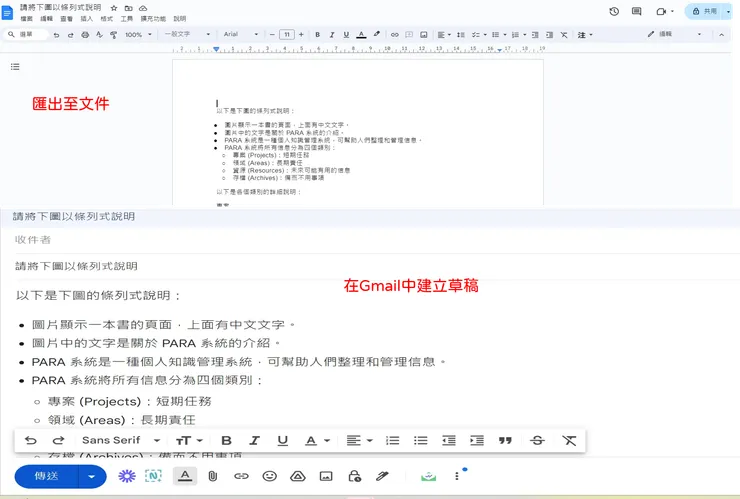Open the comments panel icon
This screenshot has width=740, height=499.
pos(637,11)
